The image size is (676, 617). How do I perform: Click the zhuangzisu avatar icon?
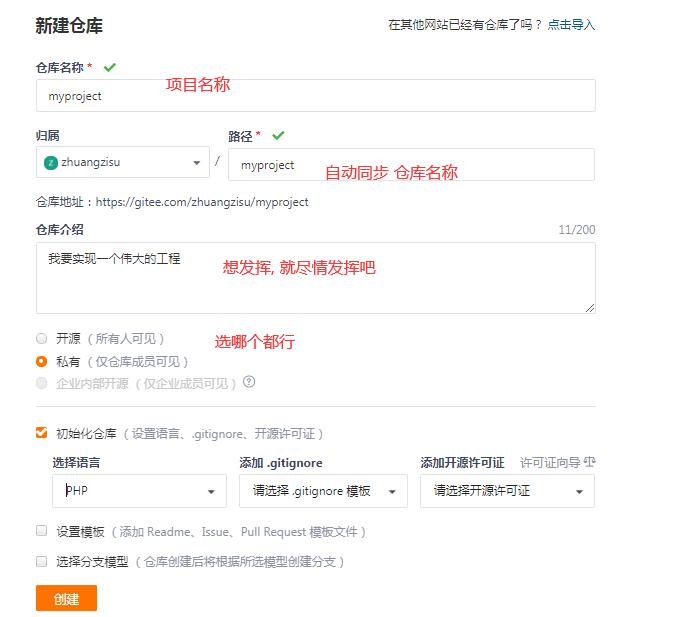click(51, 163)
